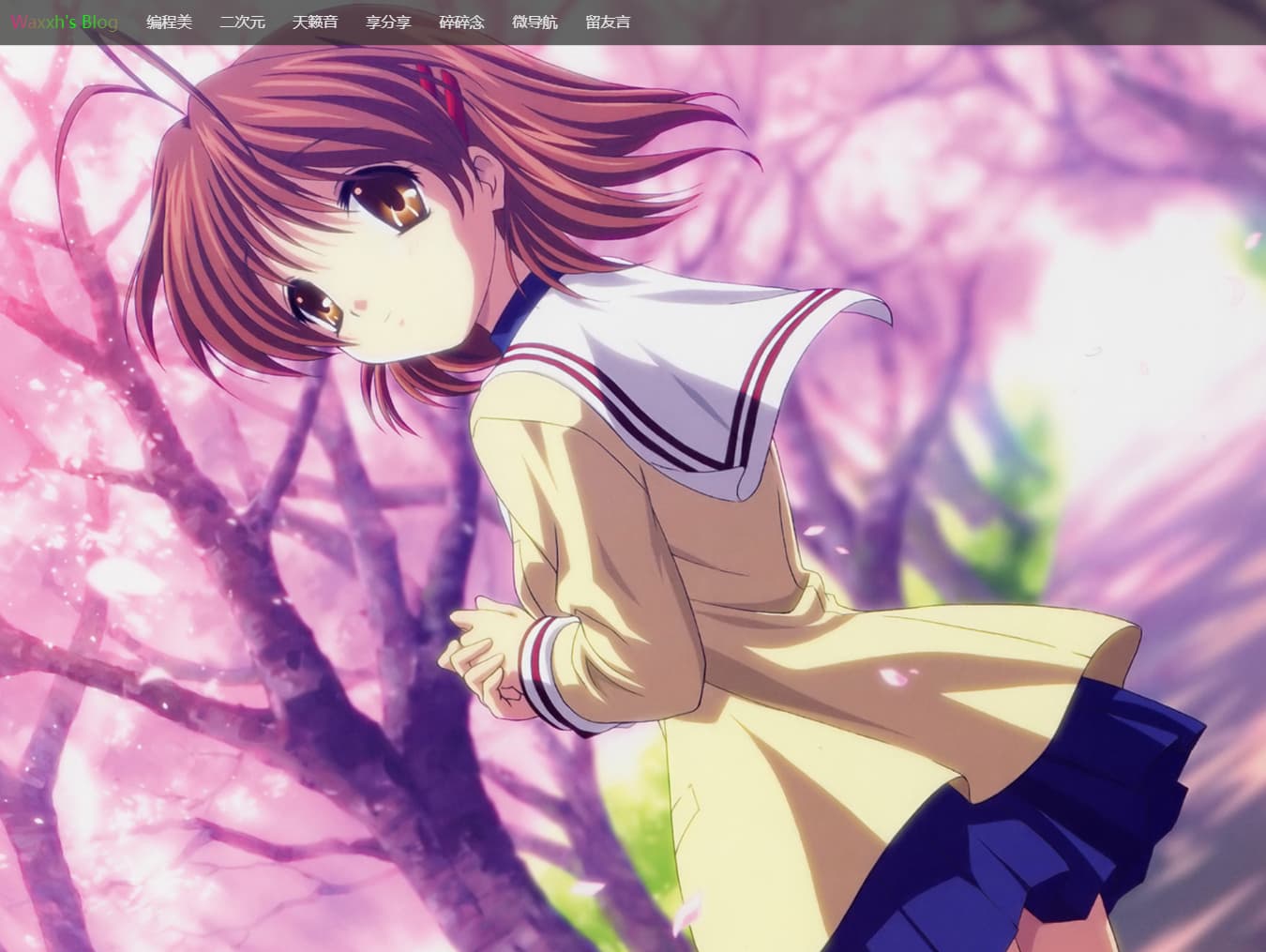Image resolution: width=1266 pixels, height=952 pixels.
Task: Open the 编程美 menu item
Action: tap(169, 22)
